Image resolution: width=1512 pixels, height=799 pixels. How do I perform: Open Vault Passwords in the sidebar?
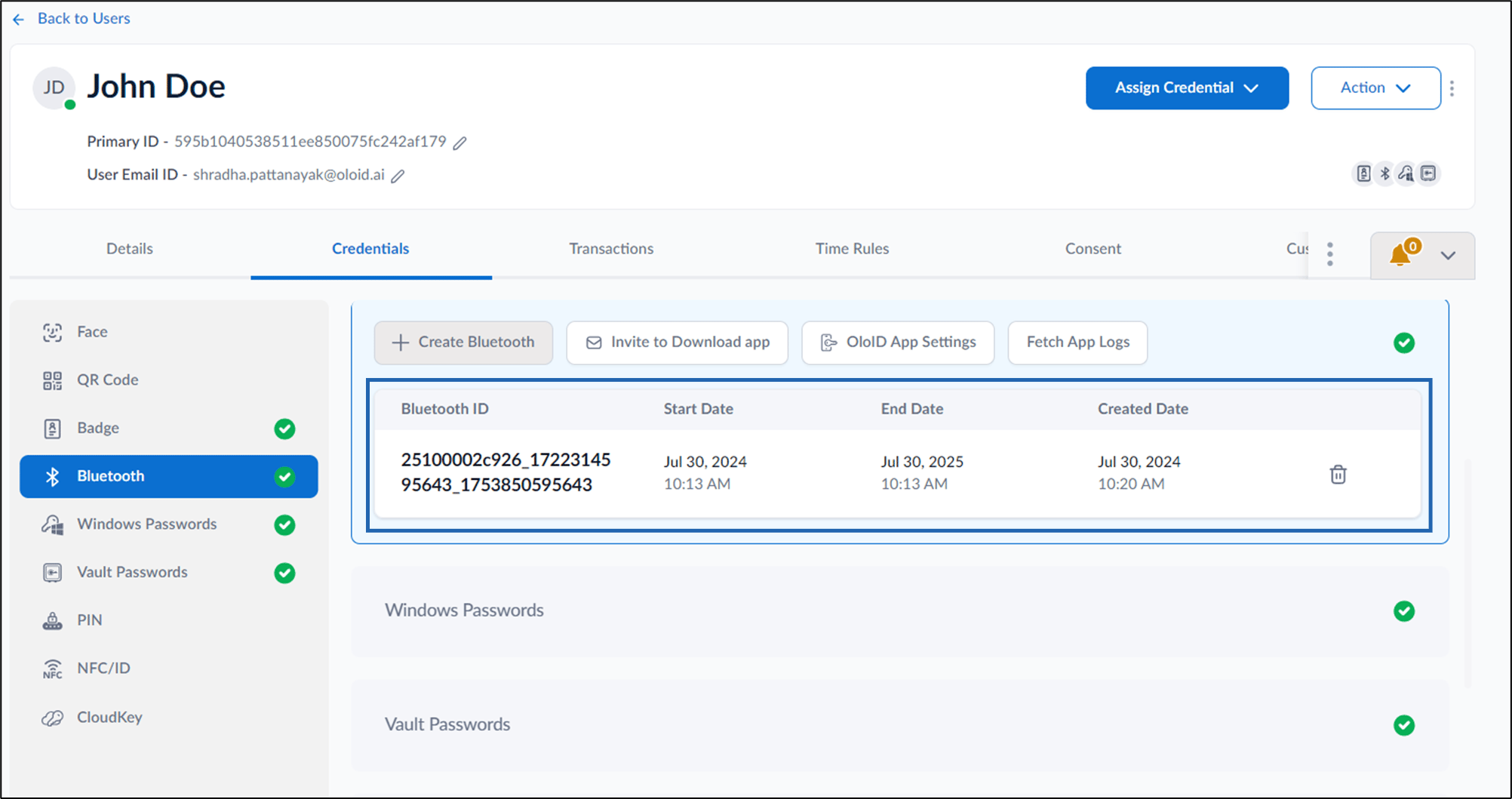[169, 573]
